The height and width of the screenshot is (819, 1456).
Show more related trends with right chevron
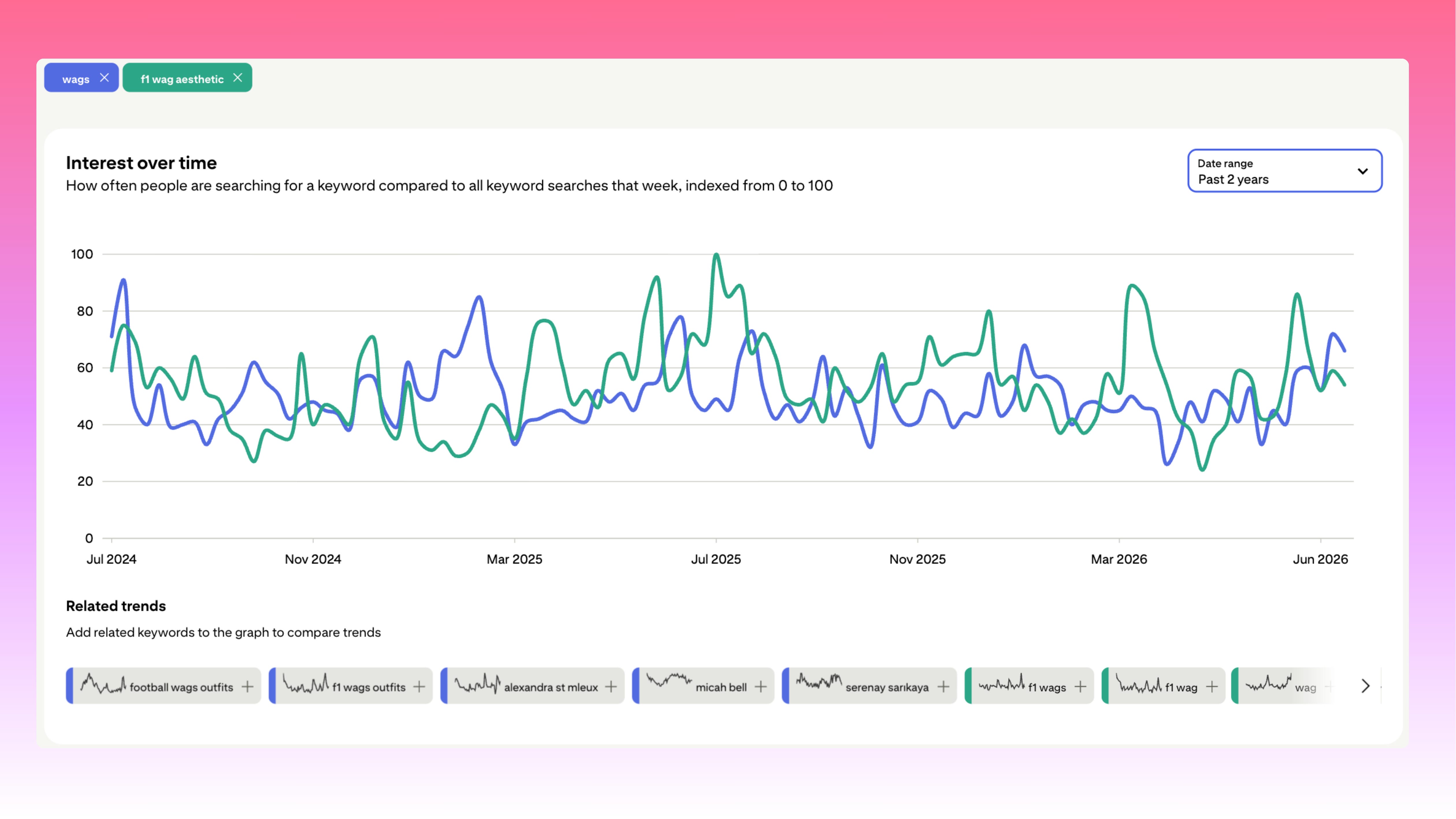click(1366, 686)
